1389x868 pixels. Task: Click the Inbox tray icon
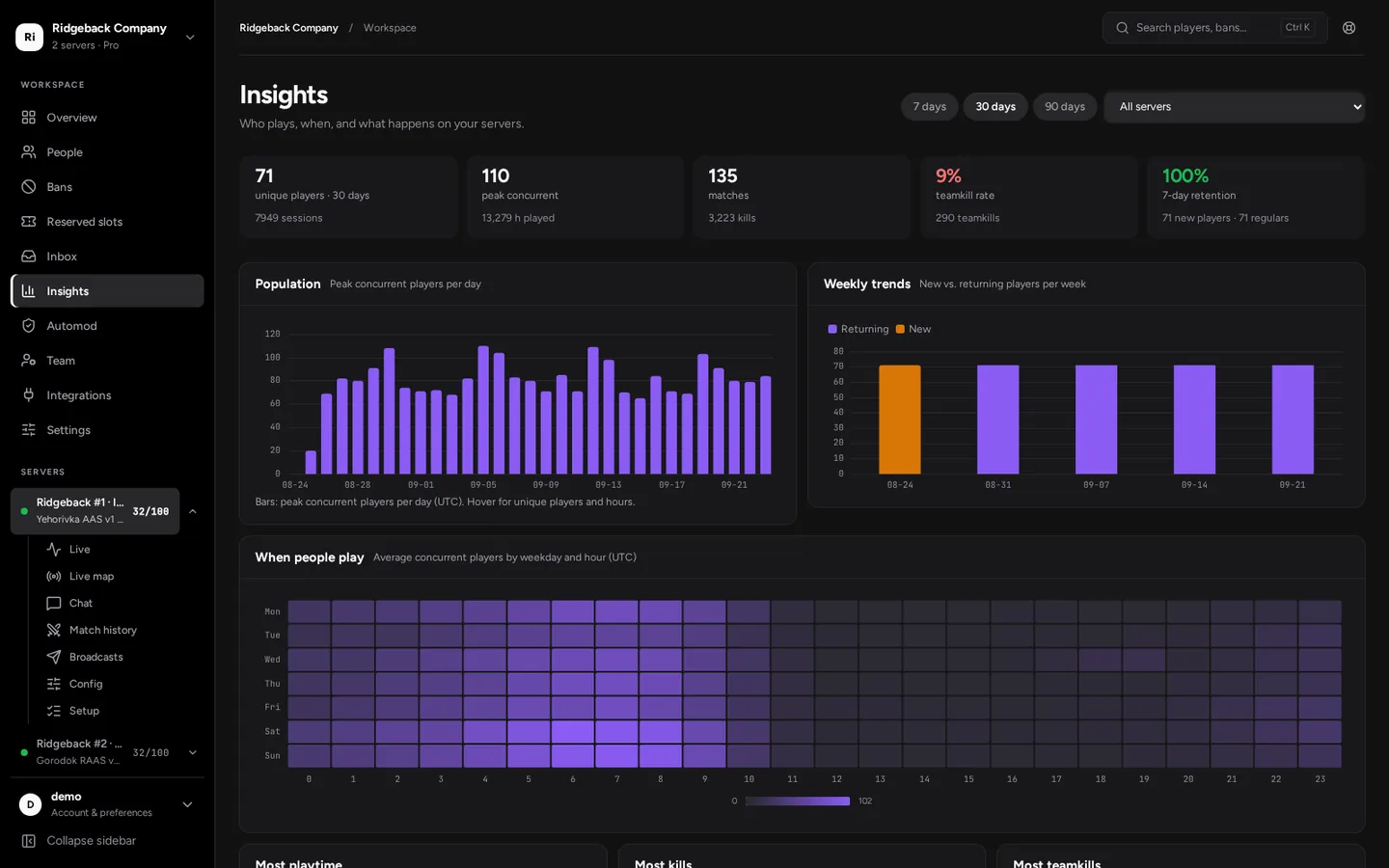[29, 257]
